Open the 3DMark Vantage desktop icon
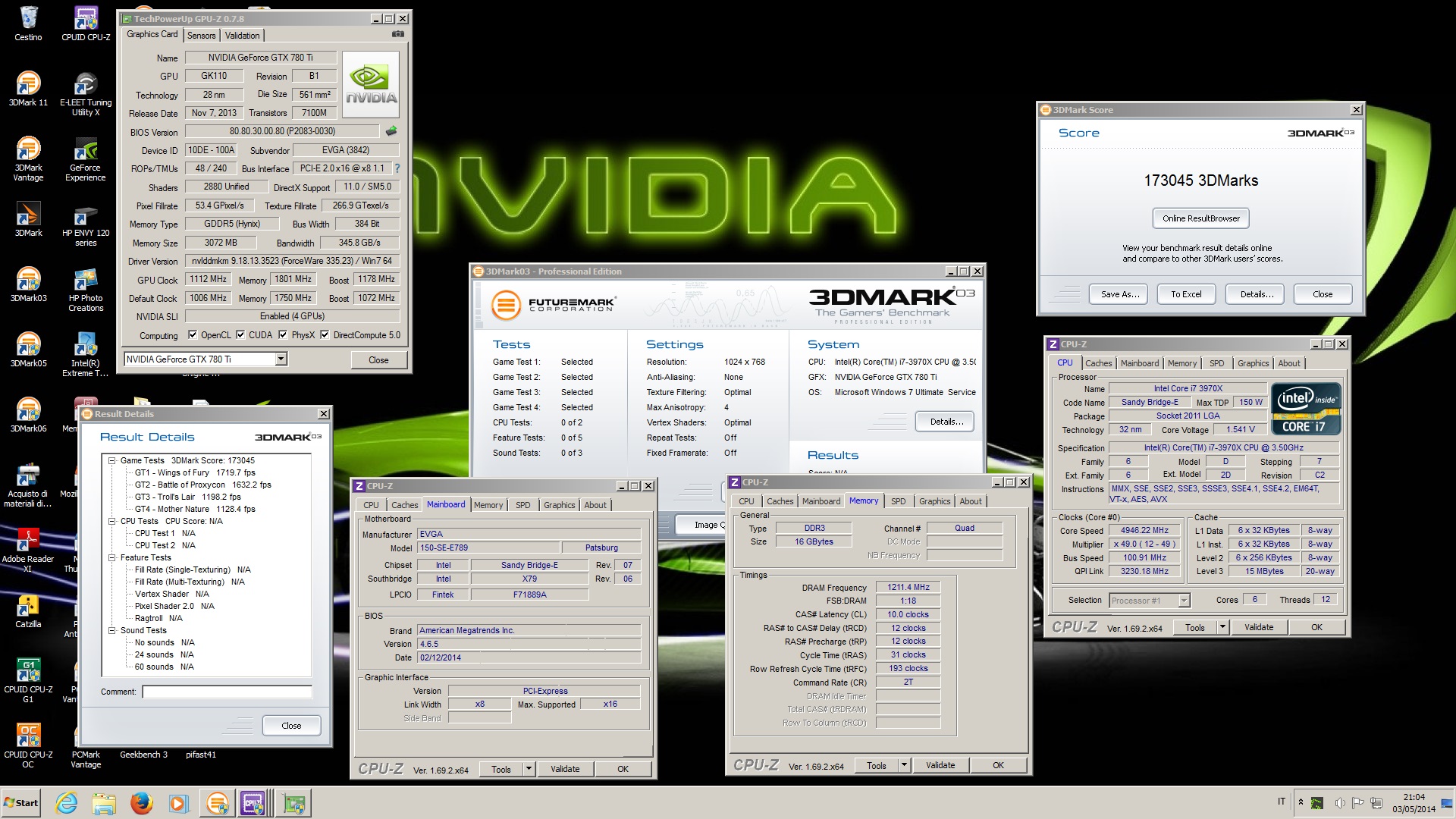This screenshot has width=1456, height=819. click(x=28, y=158)
